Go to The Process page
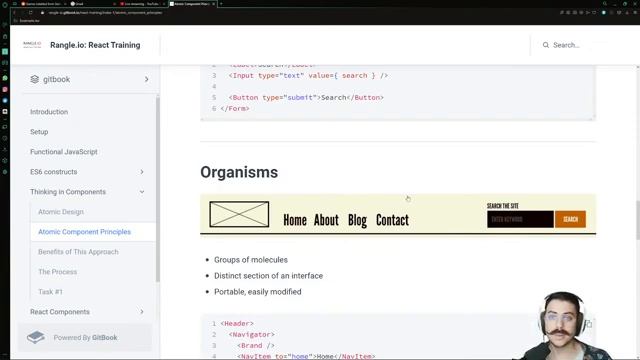This screenshot has width=640, height=360. (58, 272)
